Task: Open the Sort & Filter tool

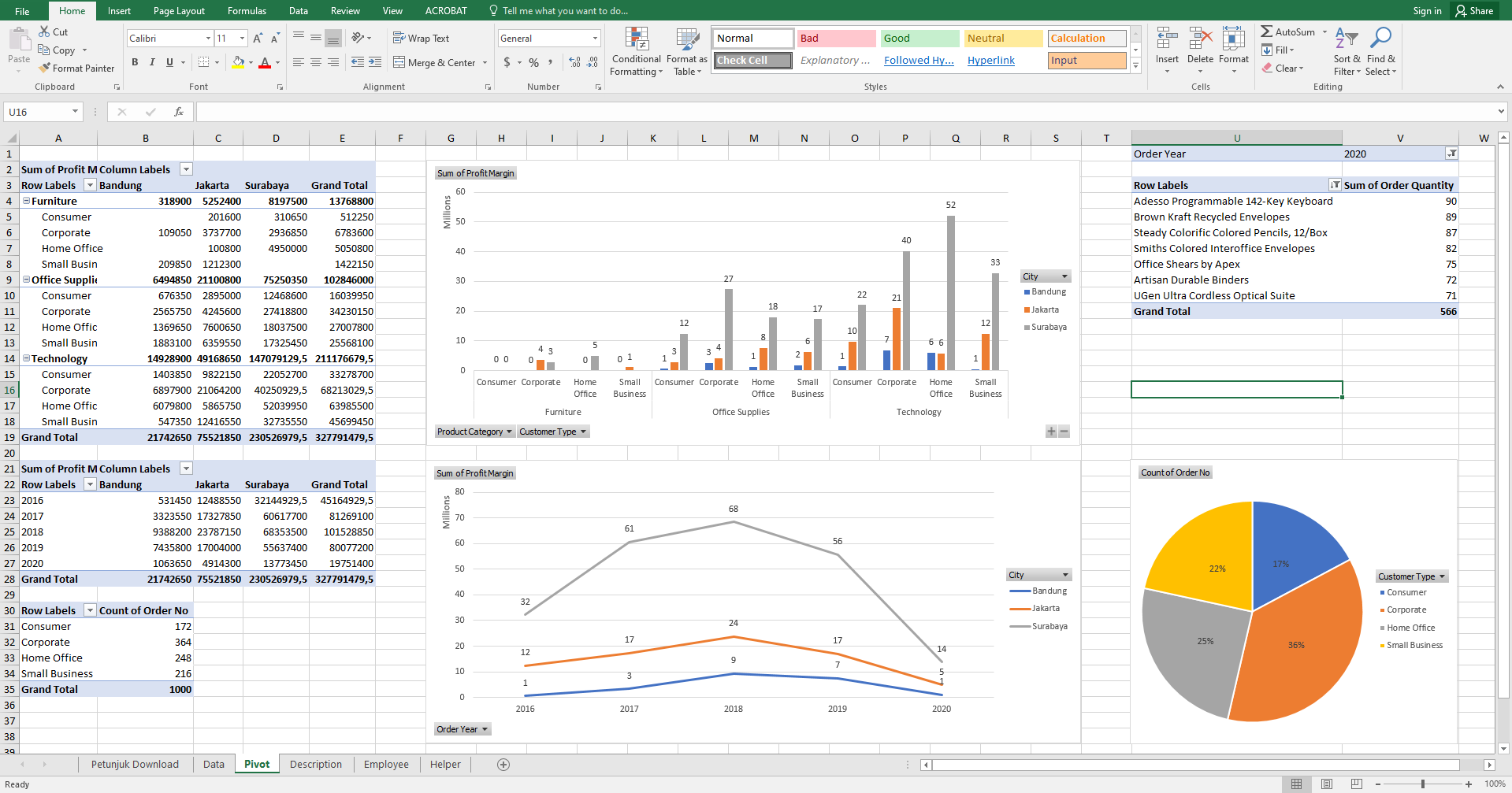Action: (x=1347, y=39)
